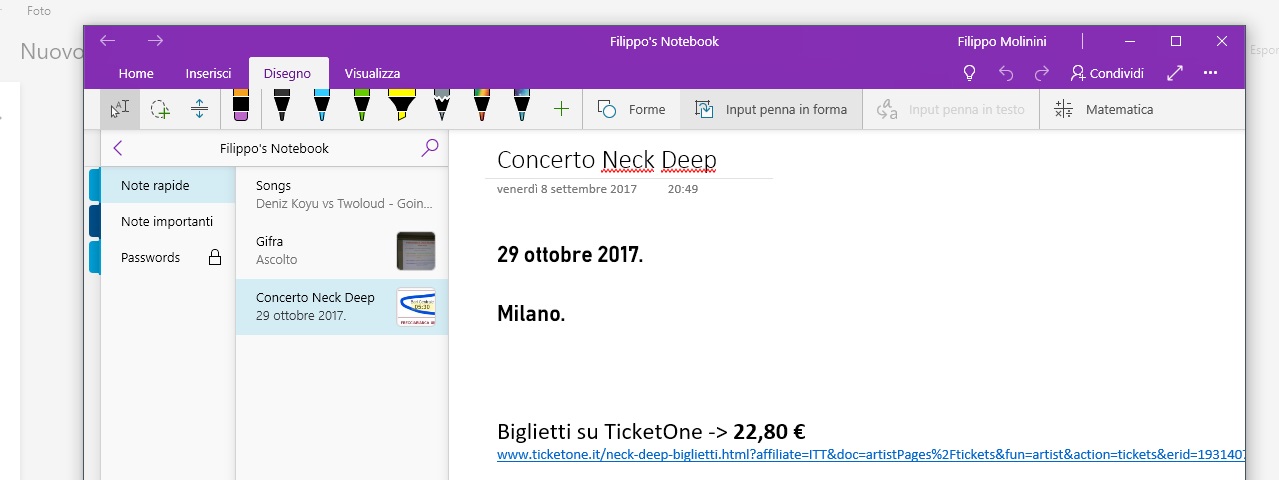The image size is (1279, 480).
Task: Open the Forme shapes menu
Action: (631, 109)
